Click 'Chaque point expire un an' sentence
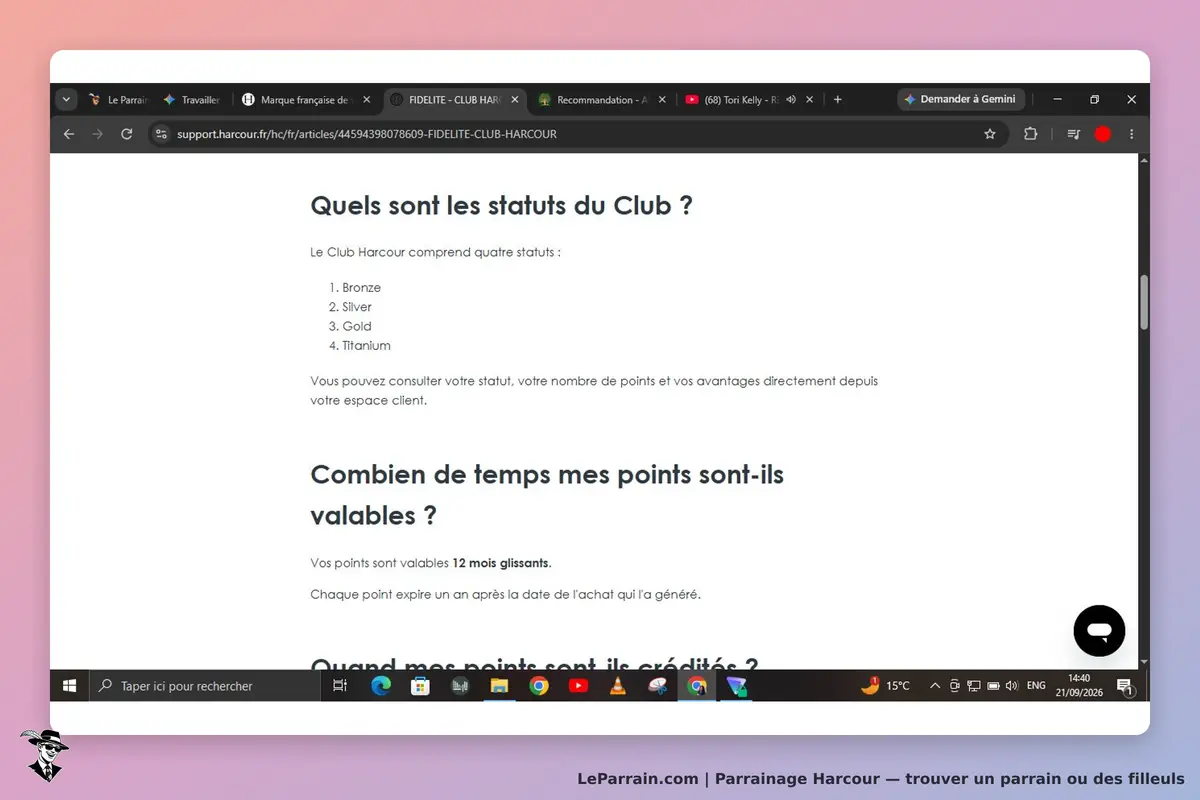This screenshot has width=1200, height=800. pos(506,595)
